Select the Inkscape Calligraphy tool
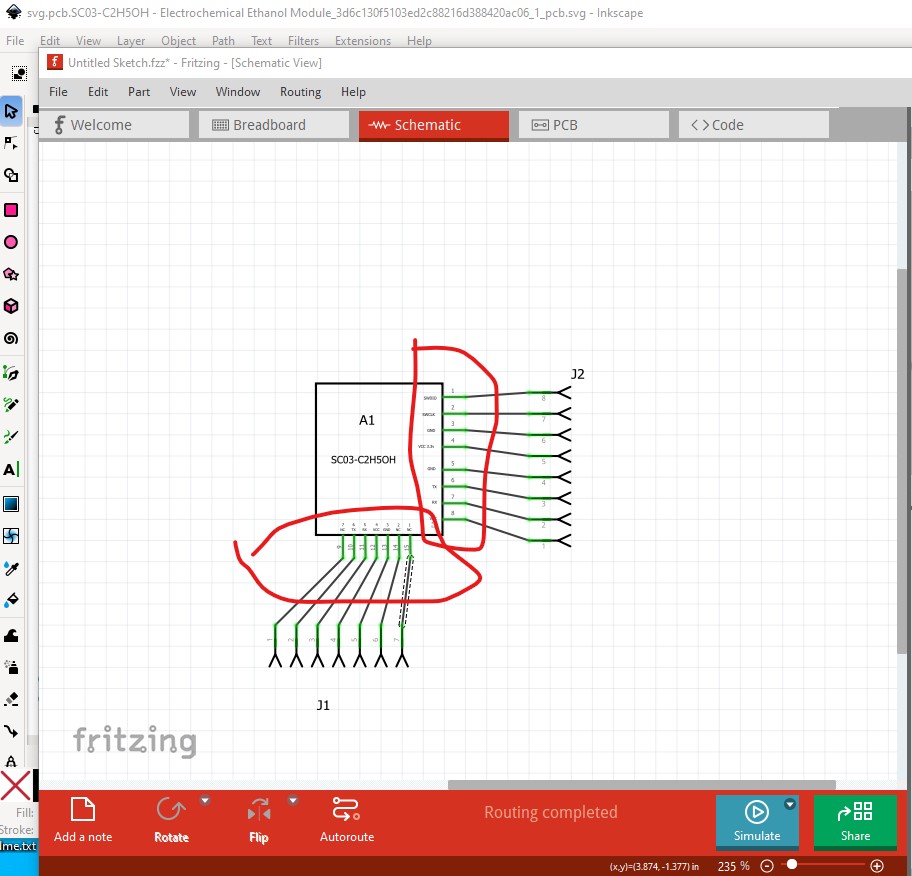This screenshot has width=912, height=876. click(x=11, y=436)
